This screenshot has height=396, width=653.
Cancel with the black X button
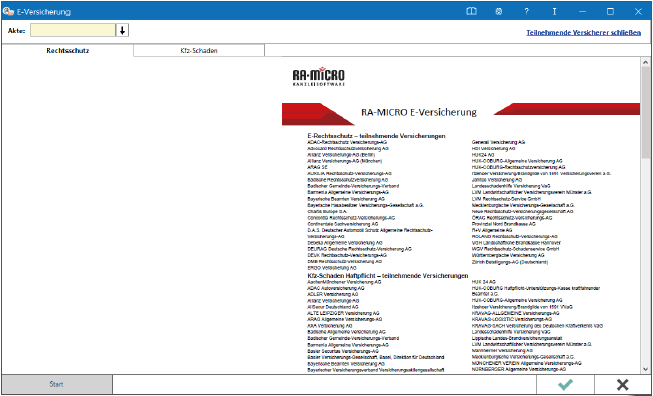tap(623, 385)
